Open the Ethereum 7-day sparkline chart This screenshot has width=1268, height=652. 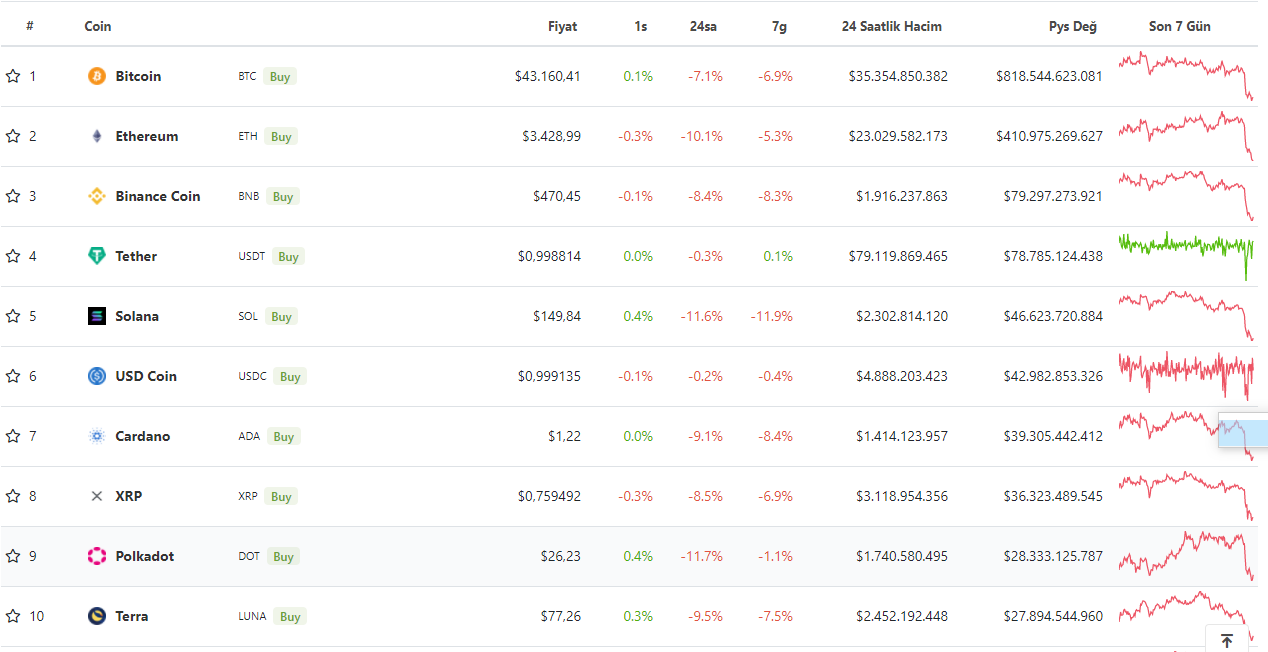pos(1186,136)
